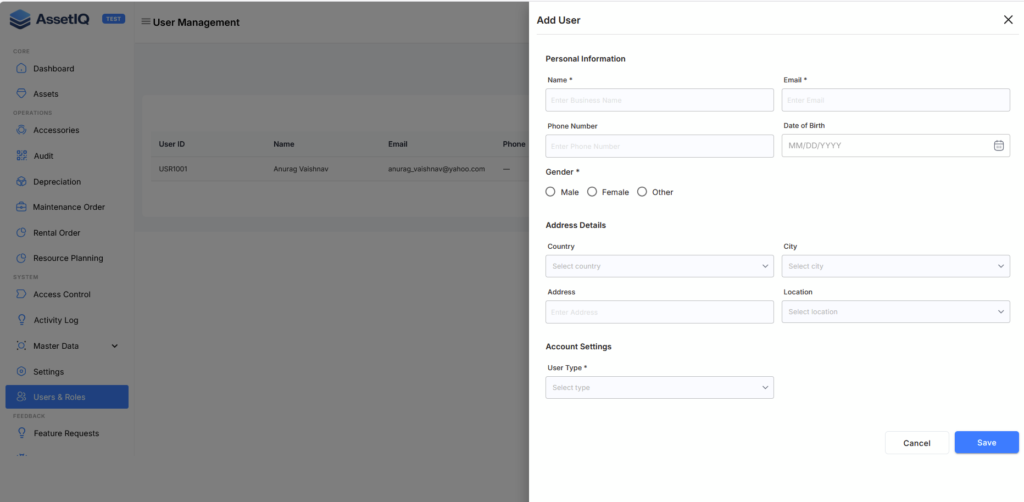Open the User Type dropdown
Image resolution: width=1024 pixels, height=502 pixels.
[660, 388]
